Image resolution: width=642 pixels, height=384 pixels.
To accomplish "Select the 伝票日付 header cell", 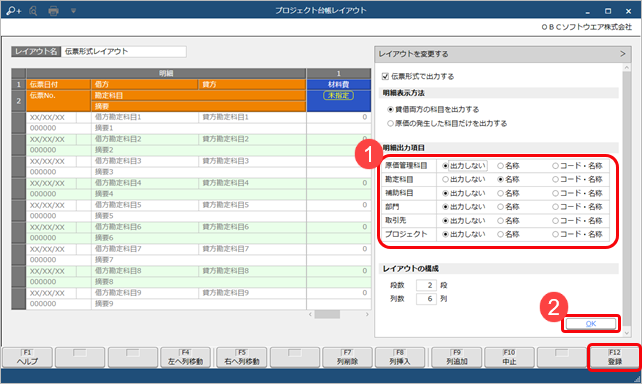I will click(x=59, y=84).
